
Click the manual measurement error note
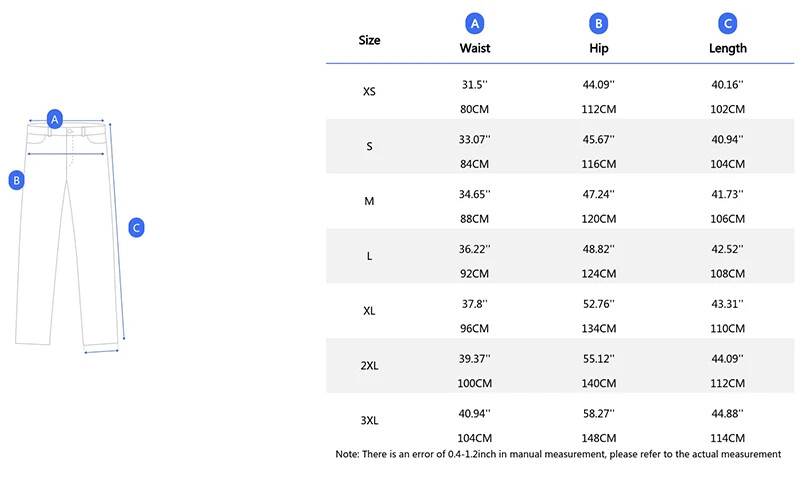pyautogui.click(x=558, y=454)
